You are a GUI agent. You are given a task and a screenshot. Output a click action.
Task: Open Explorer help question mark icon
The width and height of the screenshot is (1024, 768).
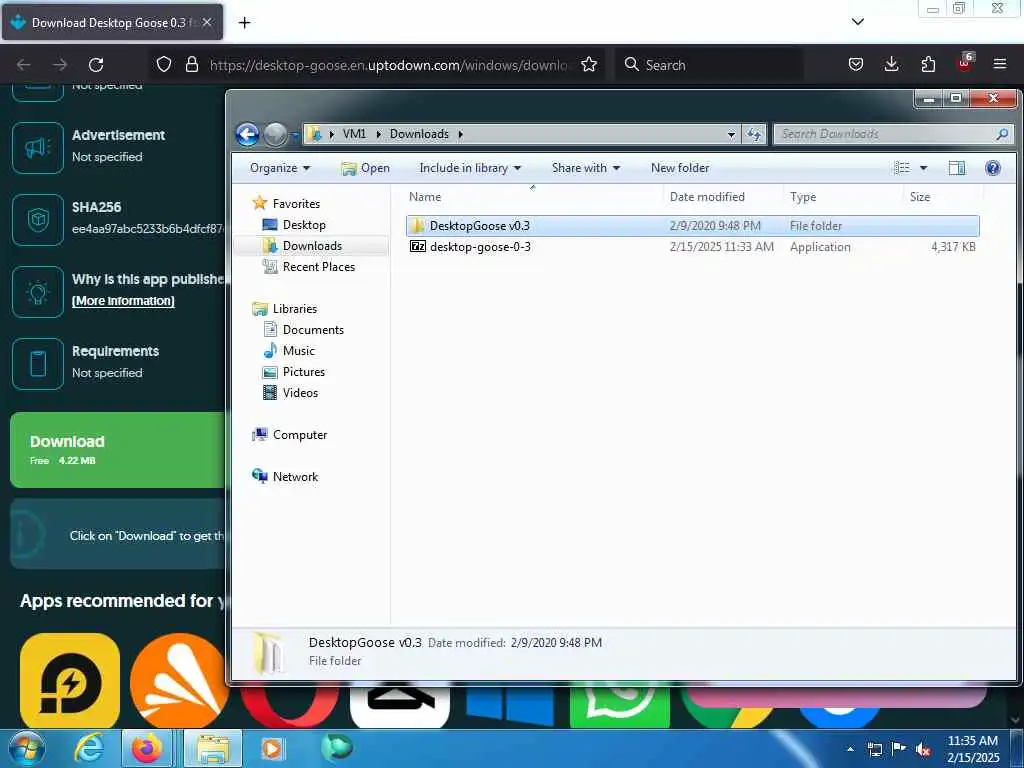(993, 168)
